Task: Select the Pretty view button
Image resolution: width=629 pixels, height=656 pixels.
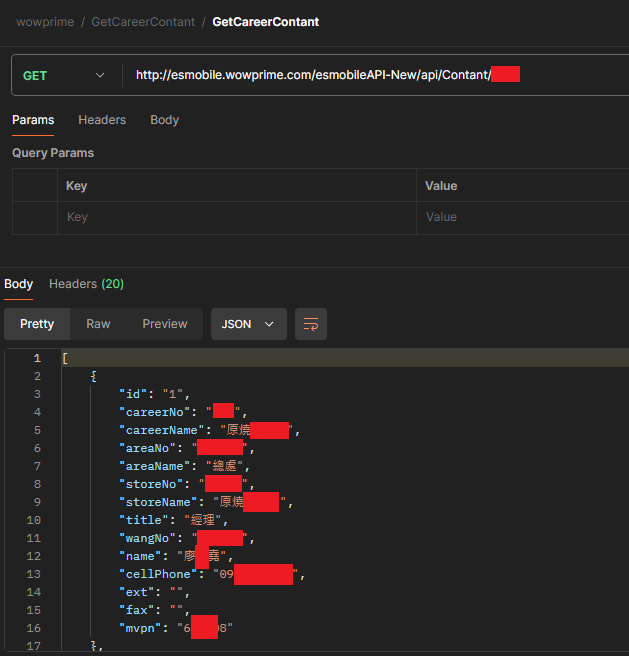Action: pyautogui.click(x=37, y=324)
